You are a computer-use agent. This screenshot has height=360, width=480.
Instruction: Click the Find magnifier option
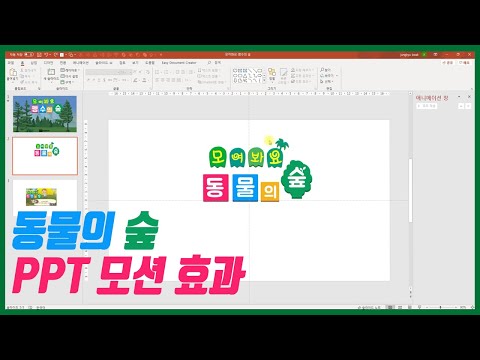(x=326, y=70)
